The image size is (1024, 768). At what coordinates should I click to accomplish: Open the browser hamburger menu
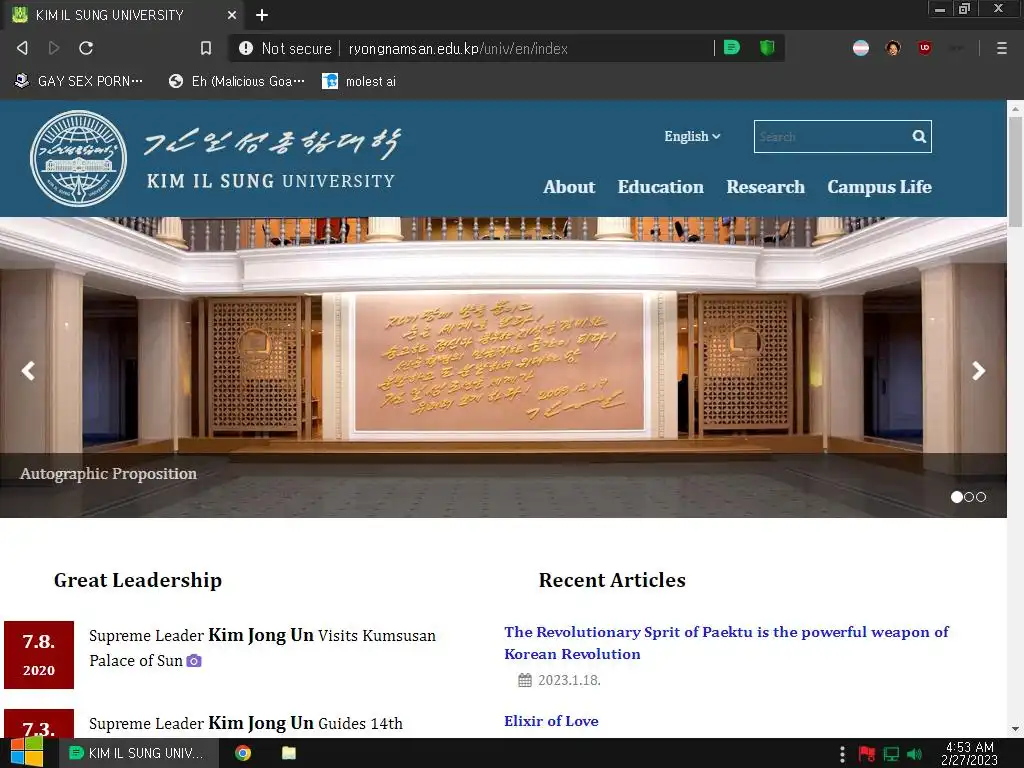[x=1002, y=48]
